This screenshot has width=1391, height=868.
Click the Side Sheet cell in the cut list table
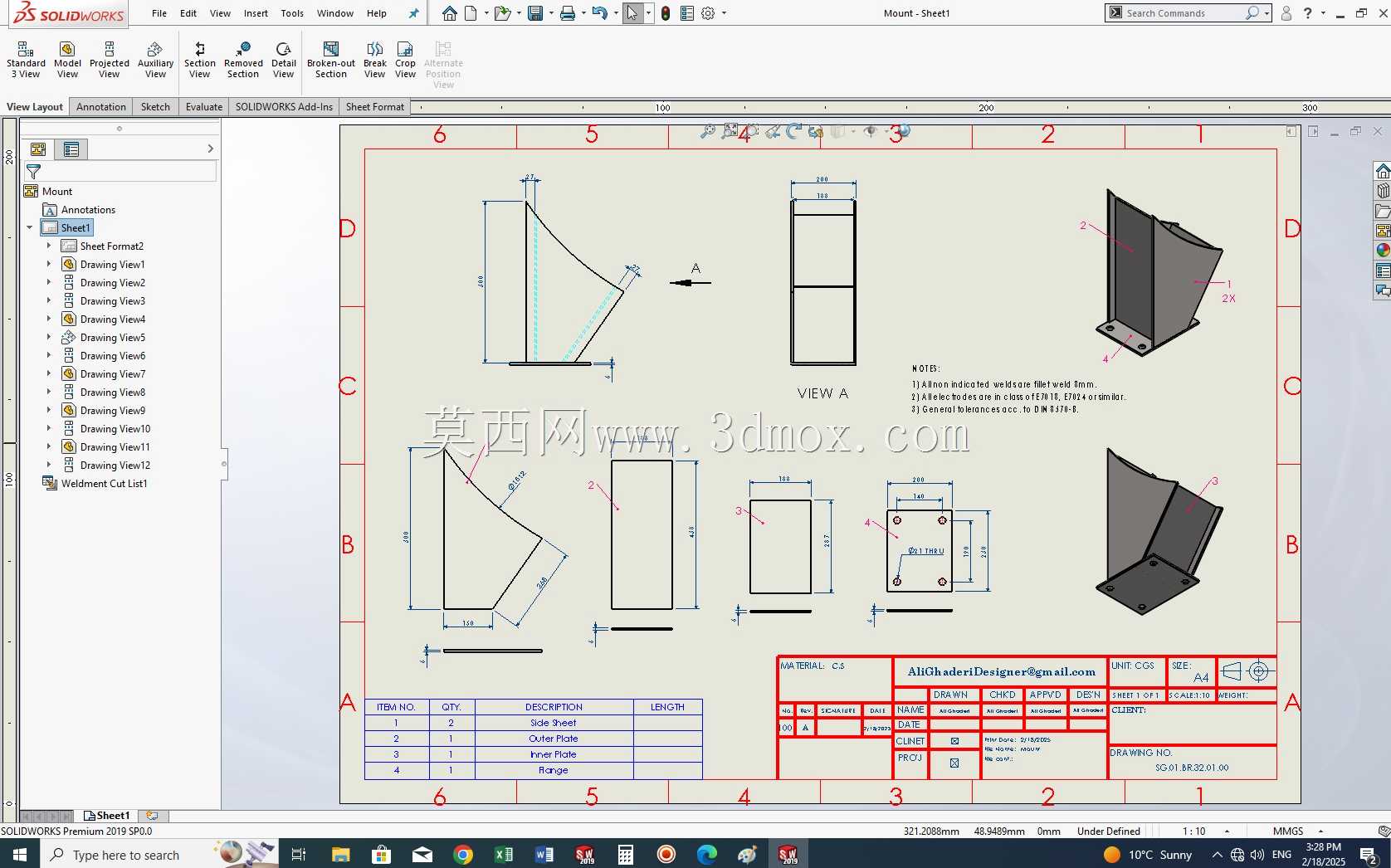(554, 723)
